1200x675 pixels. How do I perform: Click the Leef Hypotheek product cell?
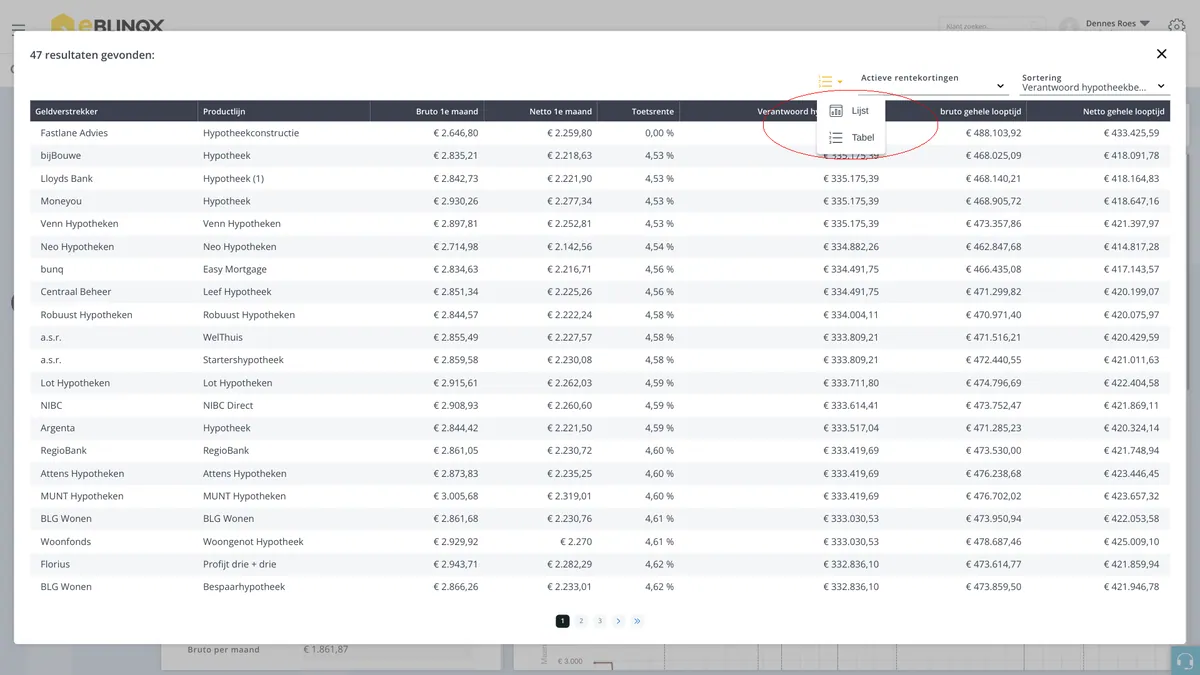click(237, 292)
